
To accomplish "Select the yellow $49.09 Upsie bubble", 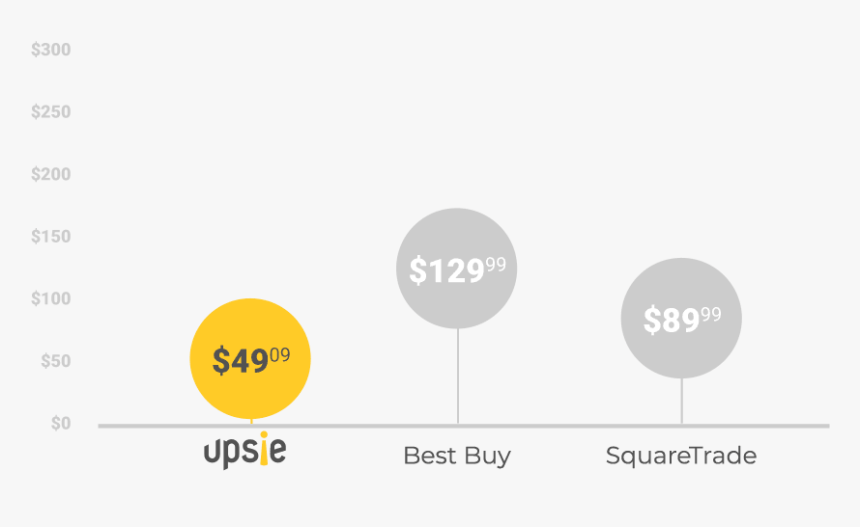I will [x=250, y=359].
